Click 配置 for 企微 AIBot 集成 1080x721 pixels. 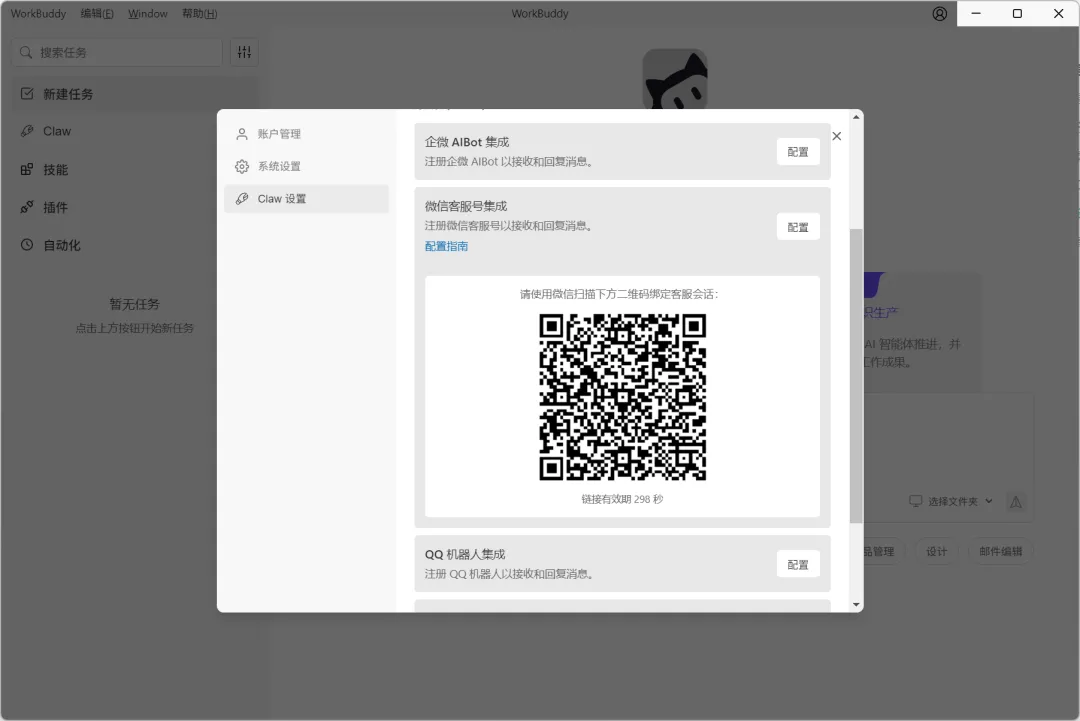click(x=798, y=151)
